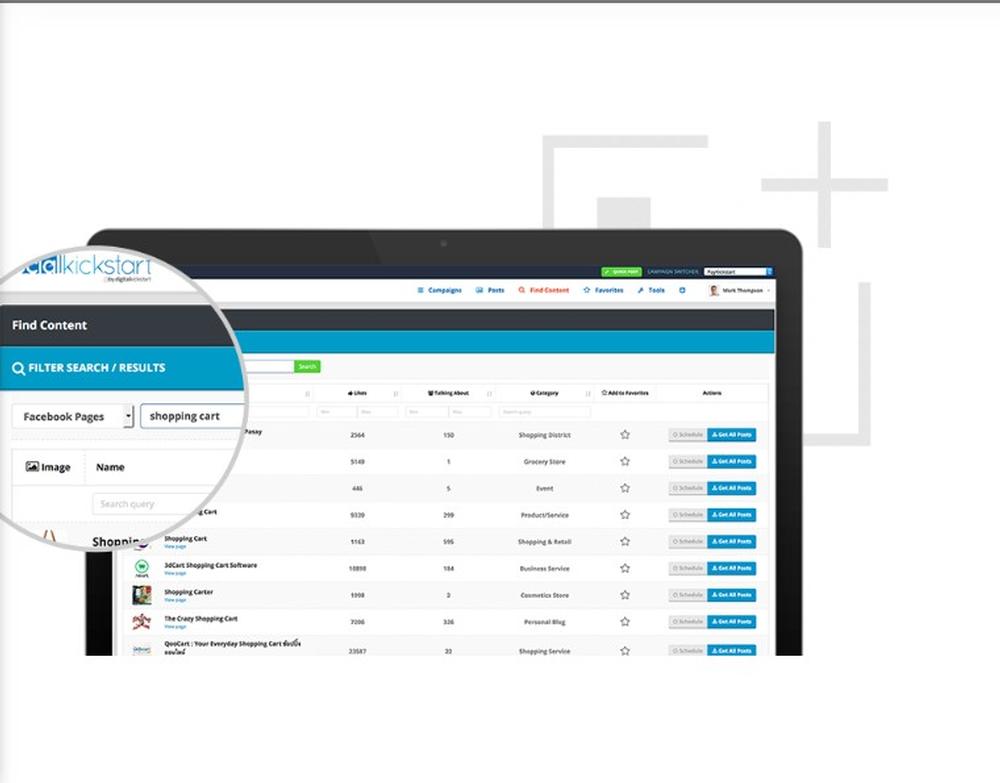The height and width of the screenshot is (783, 1000).
Task: Click Get All Posts for Shopping District
Action: 732,434
